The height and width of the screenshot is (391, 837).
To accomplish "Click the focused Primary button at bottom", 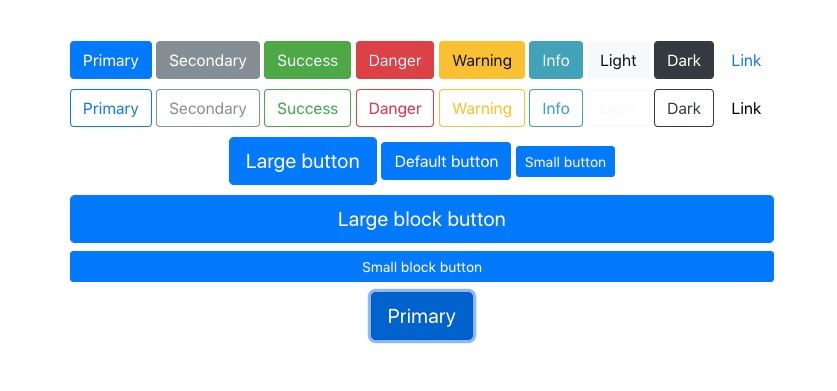I will click(422, 316).
